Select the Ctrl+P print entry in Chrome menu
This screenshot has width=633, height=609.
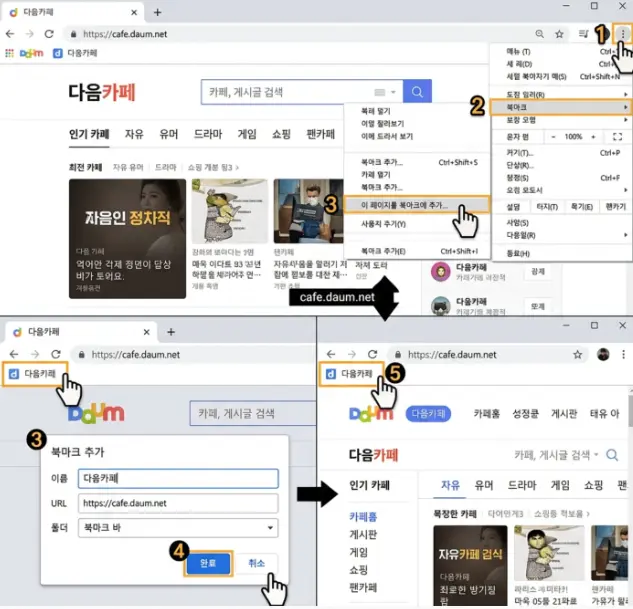[562, 153]
